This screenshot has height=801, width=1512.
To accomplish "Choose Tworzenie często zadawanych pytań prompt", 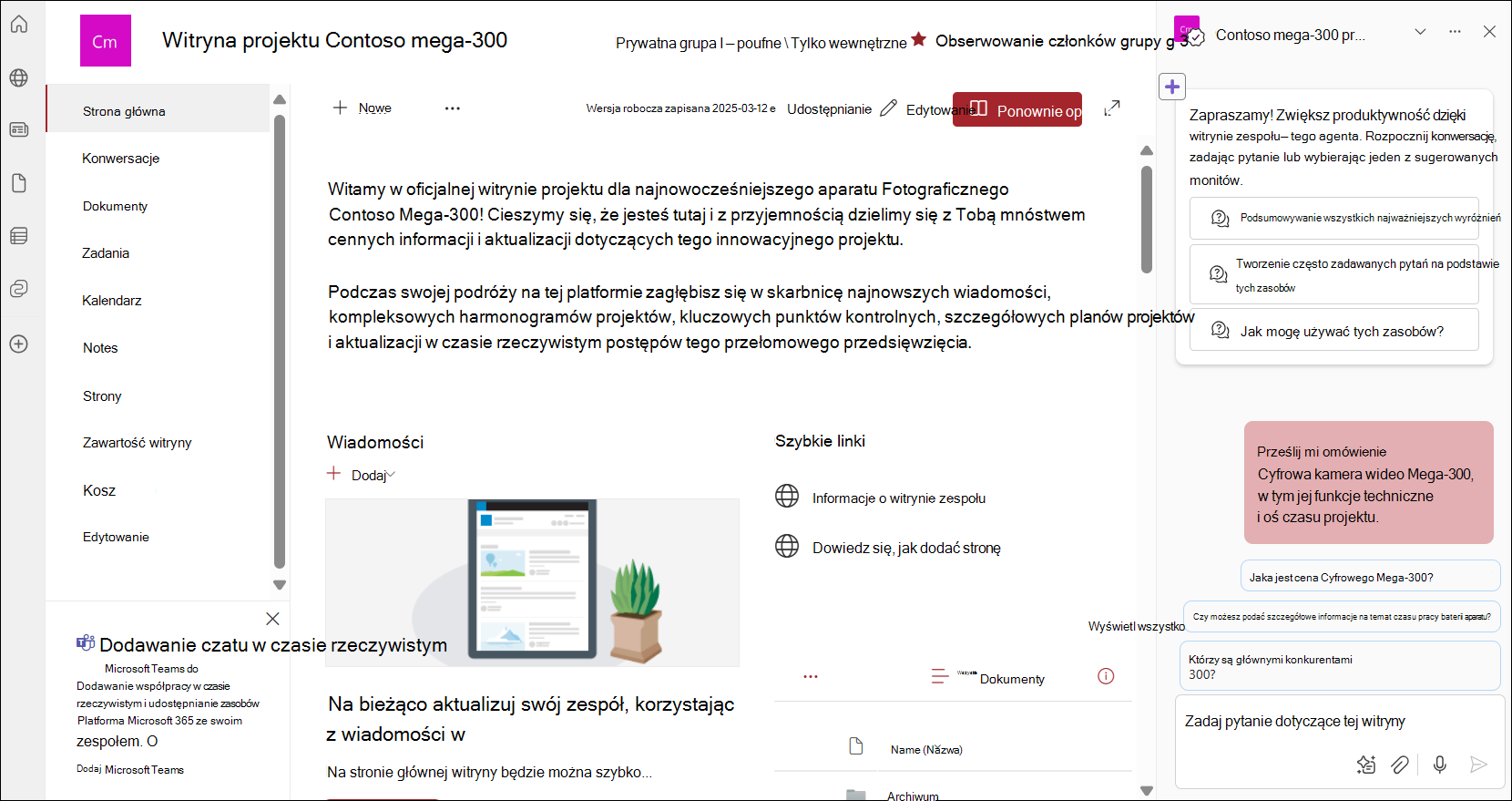I will coord(1334,274).
